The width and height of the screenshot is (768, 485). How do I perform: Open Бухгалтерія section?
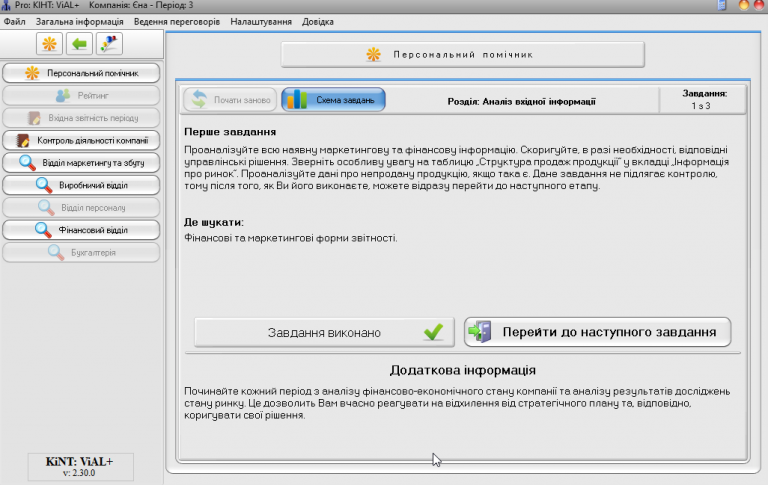click(x=81, y=252)
